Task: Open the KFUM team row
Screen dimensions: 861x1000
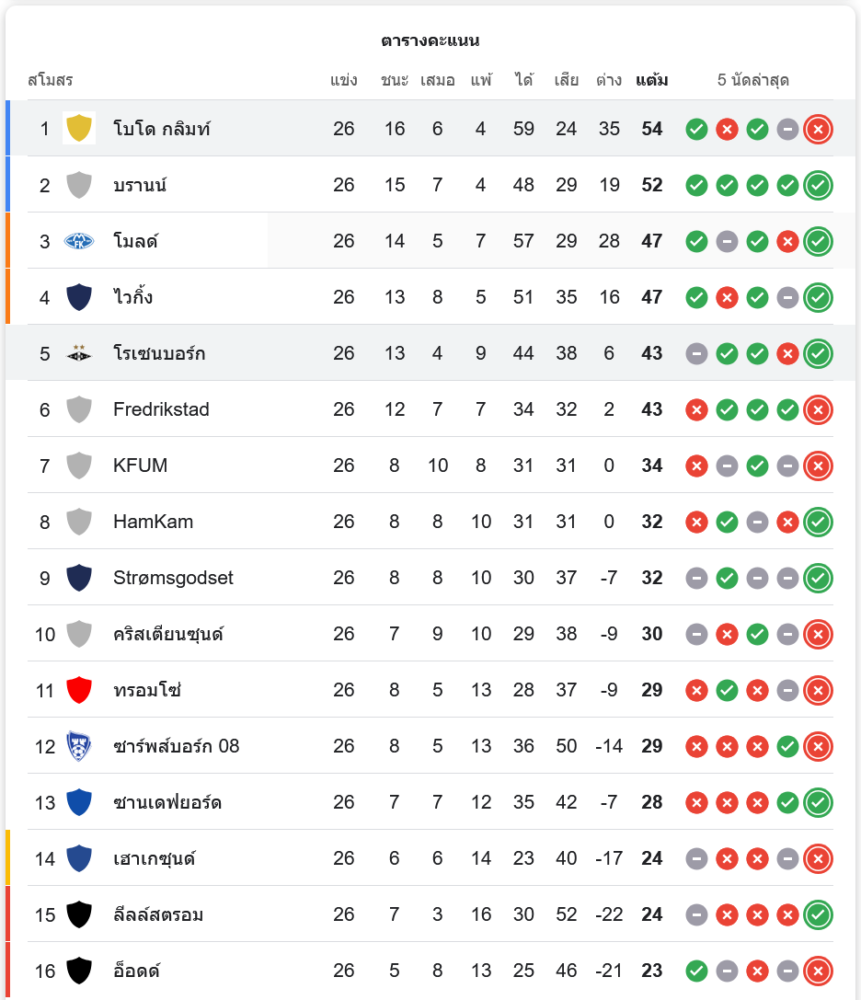Action: (430, 466)
